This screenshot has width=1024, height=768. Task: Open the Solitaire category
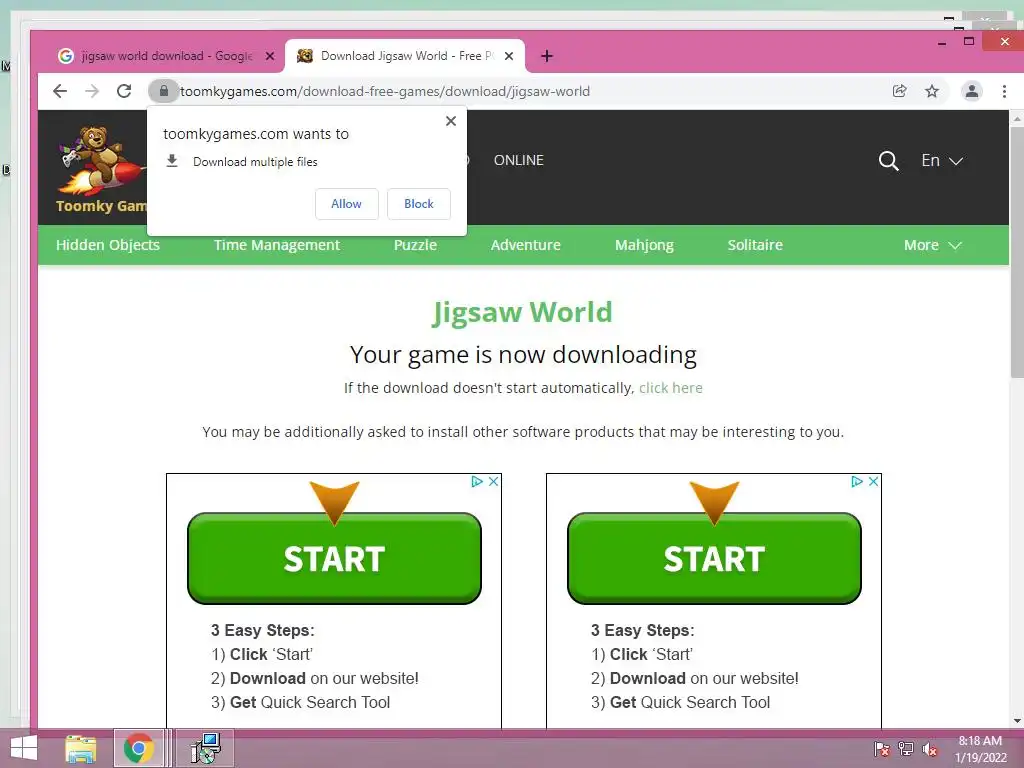[755, 245]
